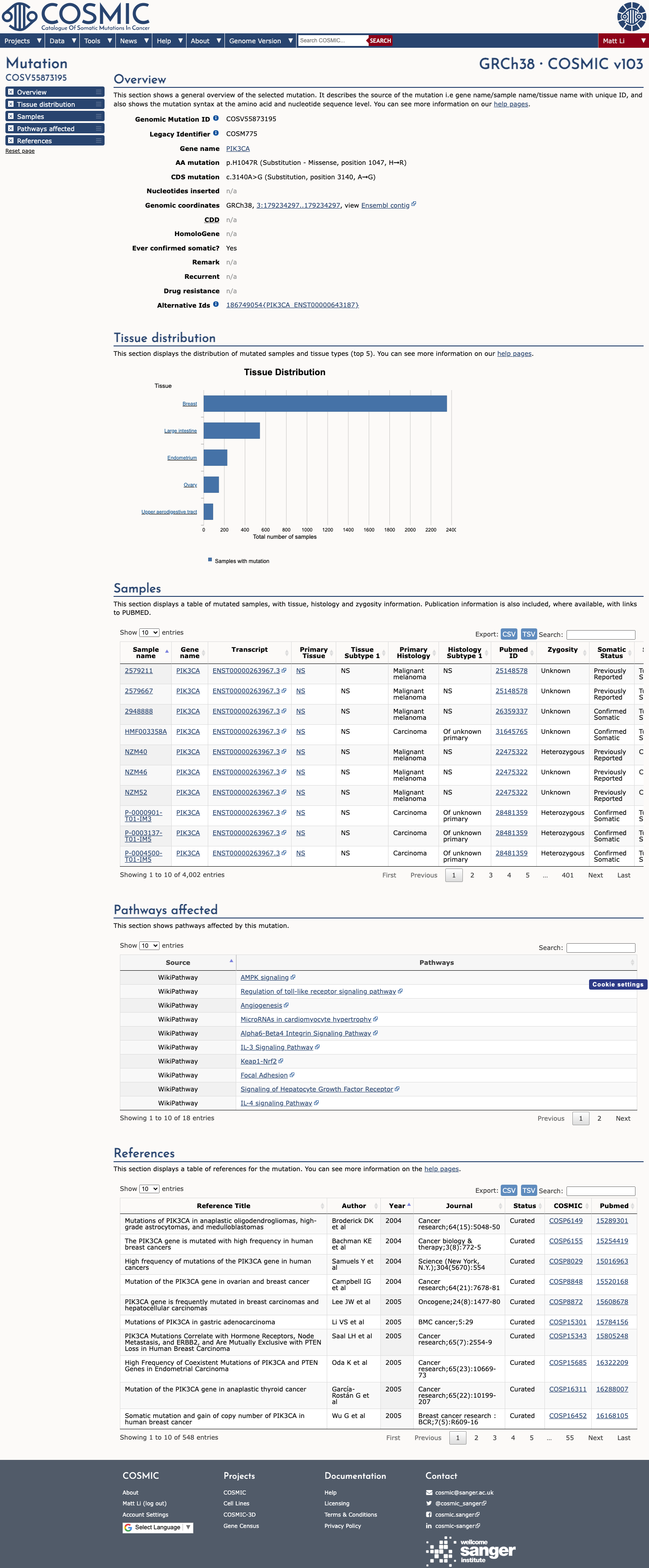
Task: Click the COSMIC logo at top left
Action: (76, 16)
